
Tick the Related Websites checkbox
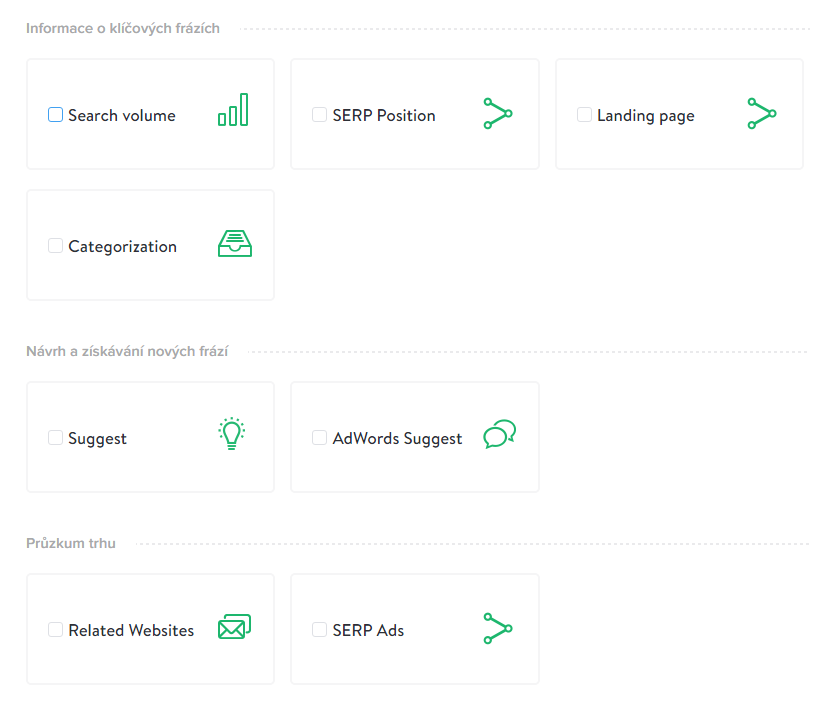pos(56,629)
